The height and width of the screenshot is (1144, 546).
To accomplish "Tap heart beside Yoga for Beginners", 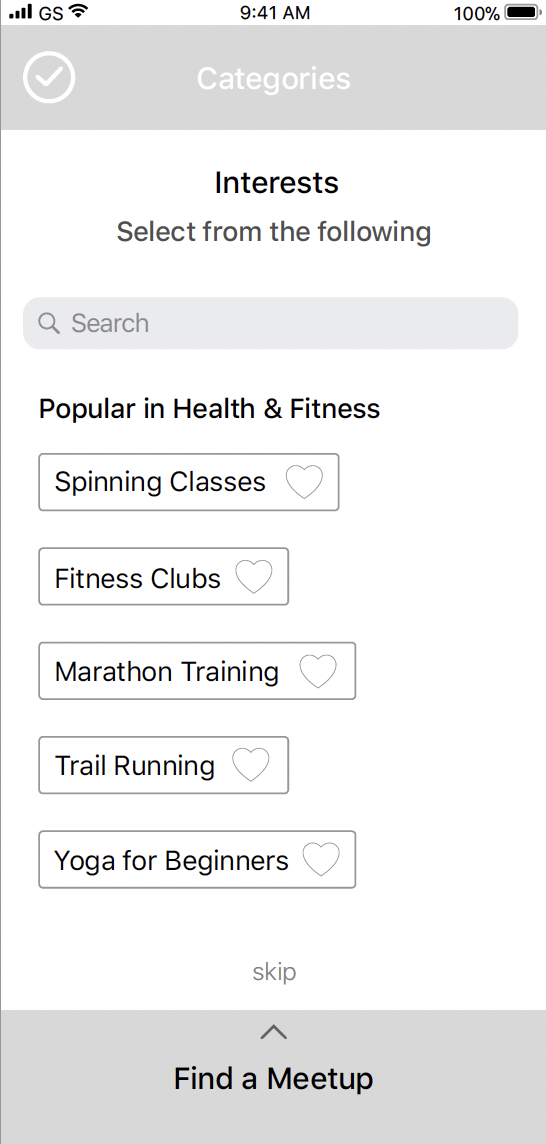I will pyautogui.click(x=321, y=859).
